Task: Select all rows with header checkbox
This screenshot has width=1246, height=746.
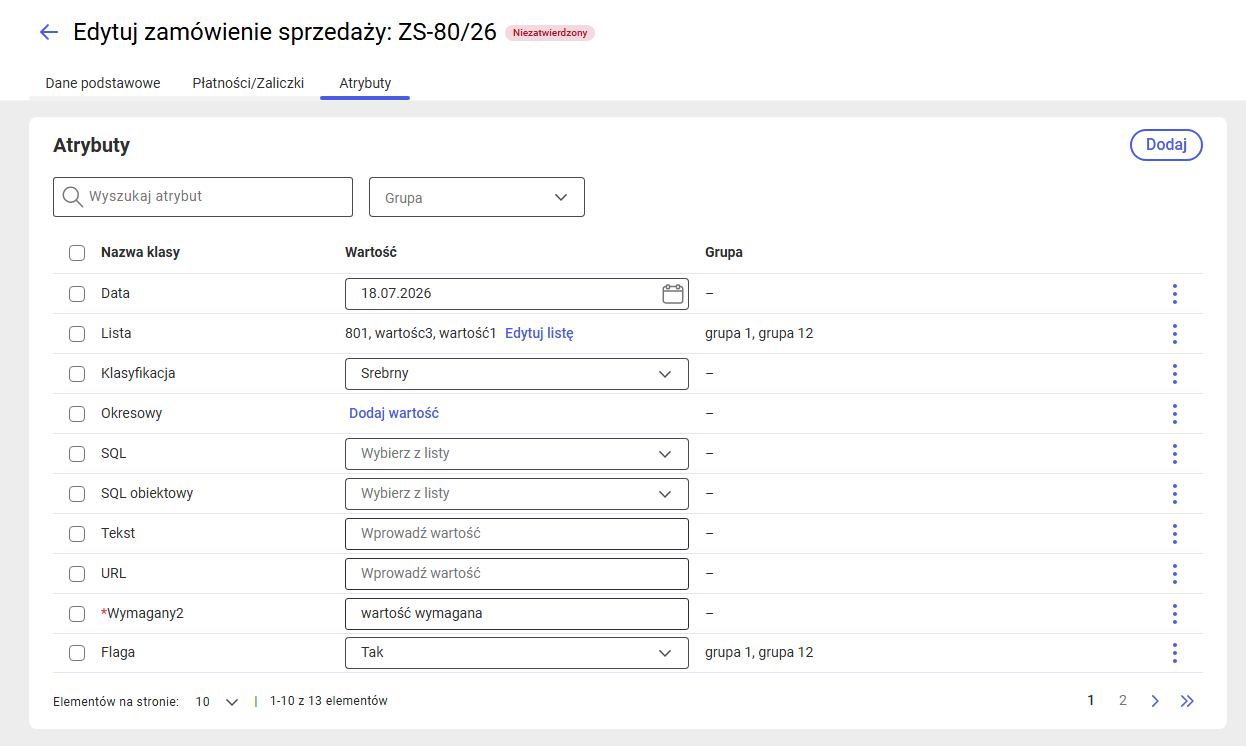Action: pos(77,253)
